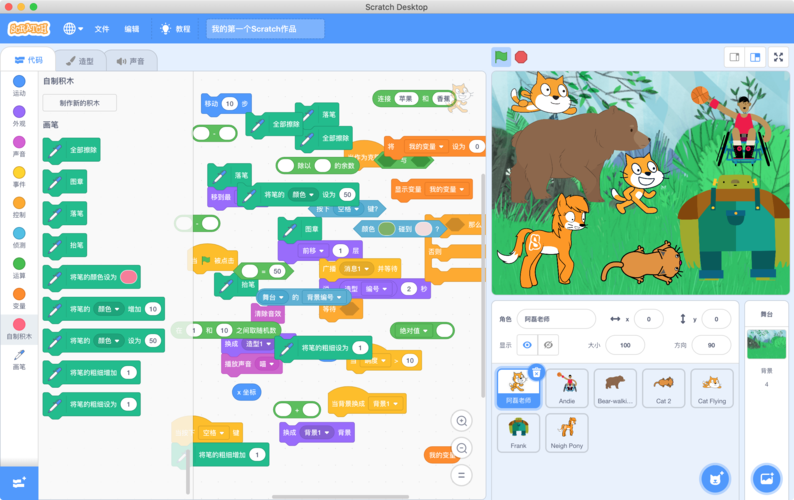This screenshot has height=500, width=794.
Task: Click the sprite name field 阿聂老师
Action: coord(557,319)
